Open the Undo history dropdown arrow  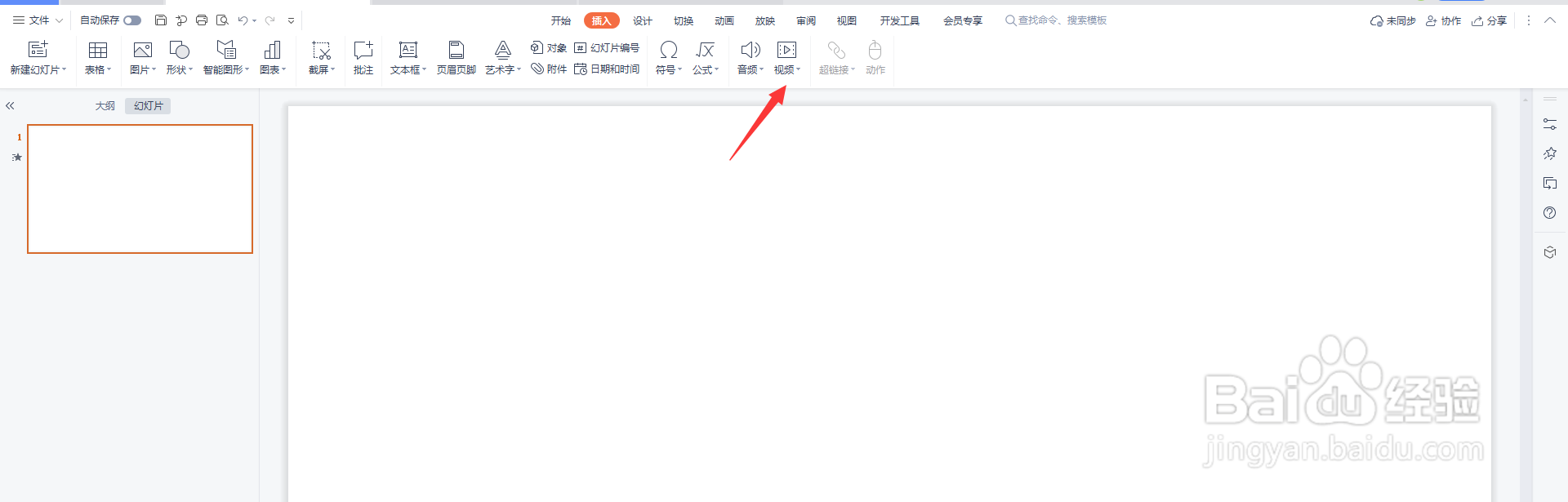(255, 20)
